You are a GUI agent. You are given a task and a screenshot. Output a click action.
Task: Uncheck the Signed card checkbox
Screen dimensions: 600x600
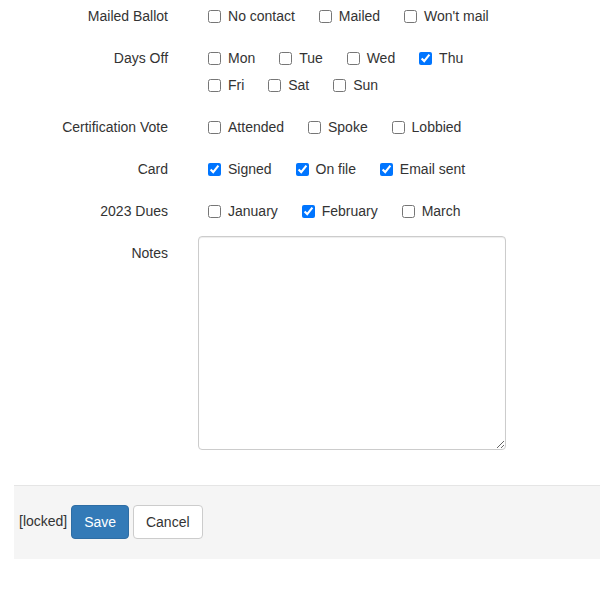[214, 170]
